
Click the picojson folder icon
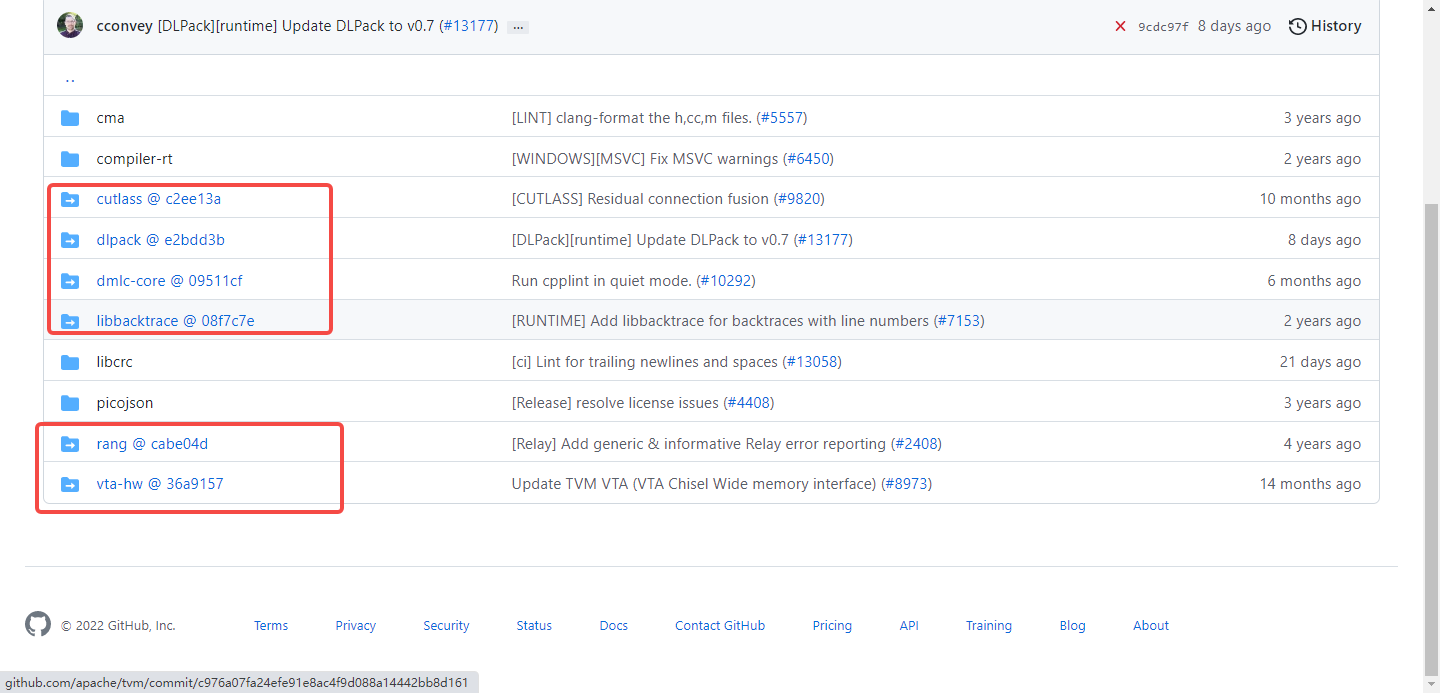pos(70,403)
